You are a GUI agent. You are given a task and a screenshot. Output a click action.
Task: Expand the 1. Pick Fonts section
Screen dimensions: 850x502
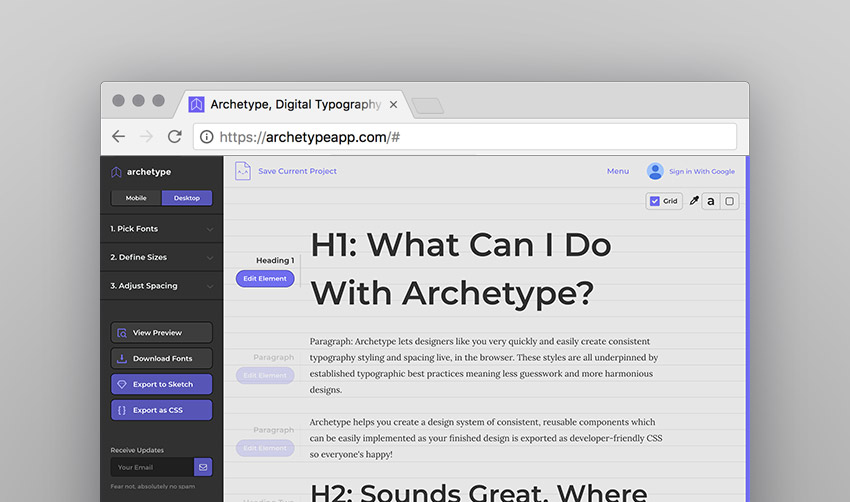click(162, 229)
